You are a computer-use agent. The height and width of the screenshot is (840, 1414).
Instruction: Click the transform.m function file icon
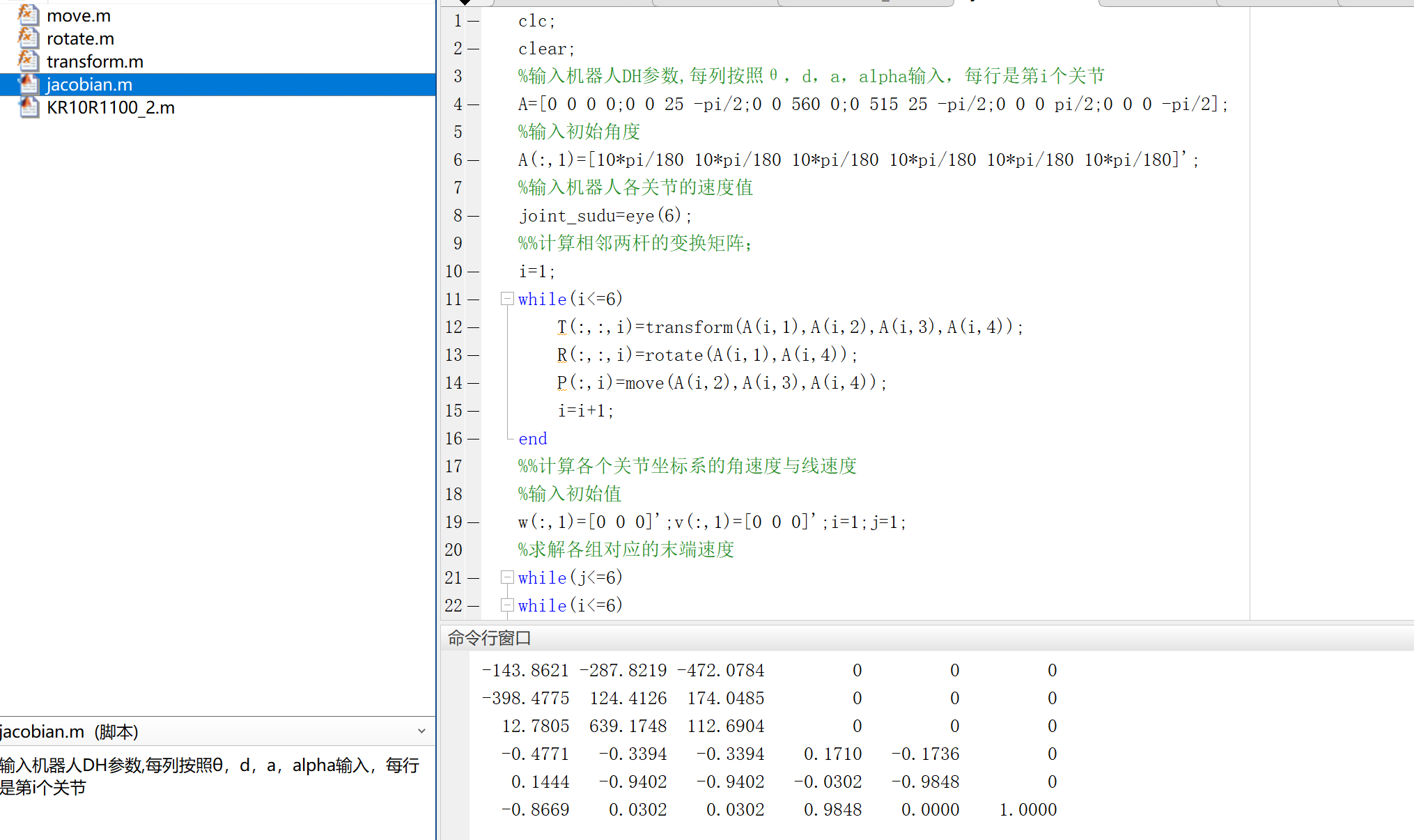[x=28, y=61]
